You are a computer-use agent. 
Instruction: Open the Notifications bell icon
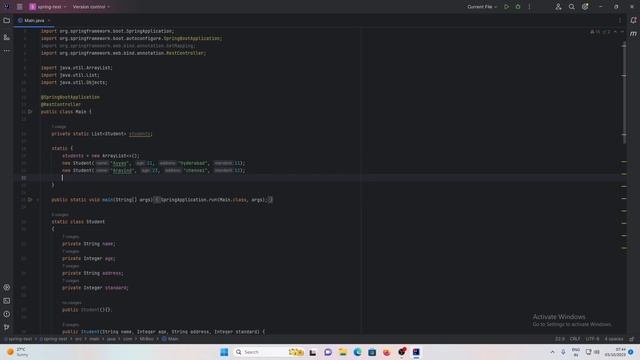point(633,20)
